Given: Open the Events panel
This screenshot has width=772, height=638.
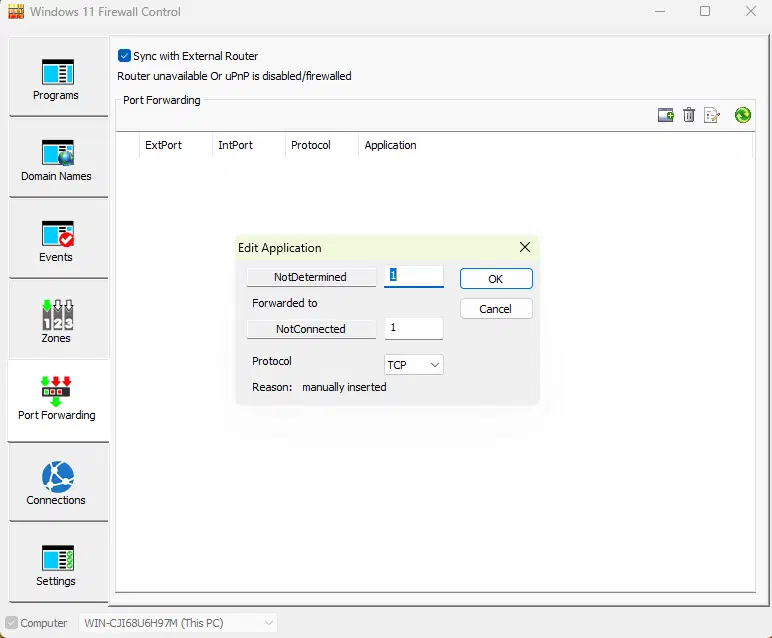Looking at the screenshot, I should pyautogui.click(x=58, y=239).
